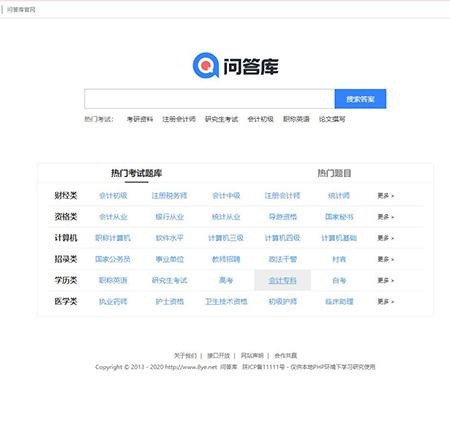This screenshot has width=450, height=434.
Task: Open 银行从业 in the 资格类 row
Action: (x=169, y=217)
